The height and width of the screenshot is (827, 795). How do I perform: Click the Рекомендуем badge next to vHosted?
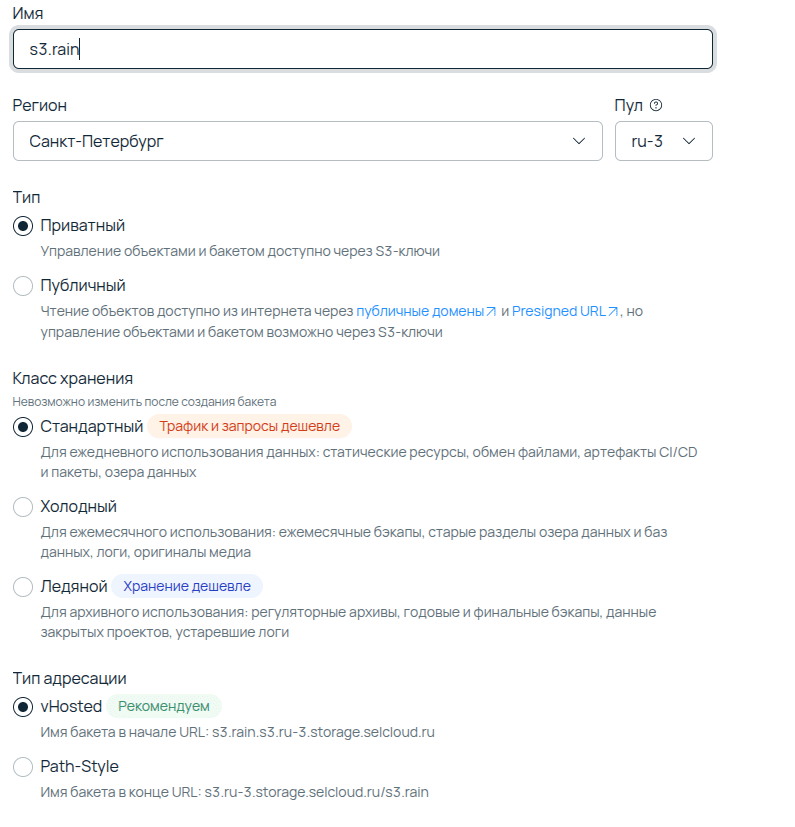(x=164, y=707)
